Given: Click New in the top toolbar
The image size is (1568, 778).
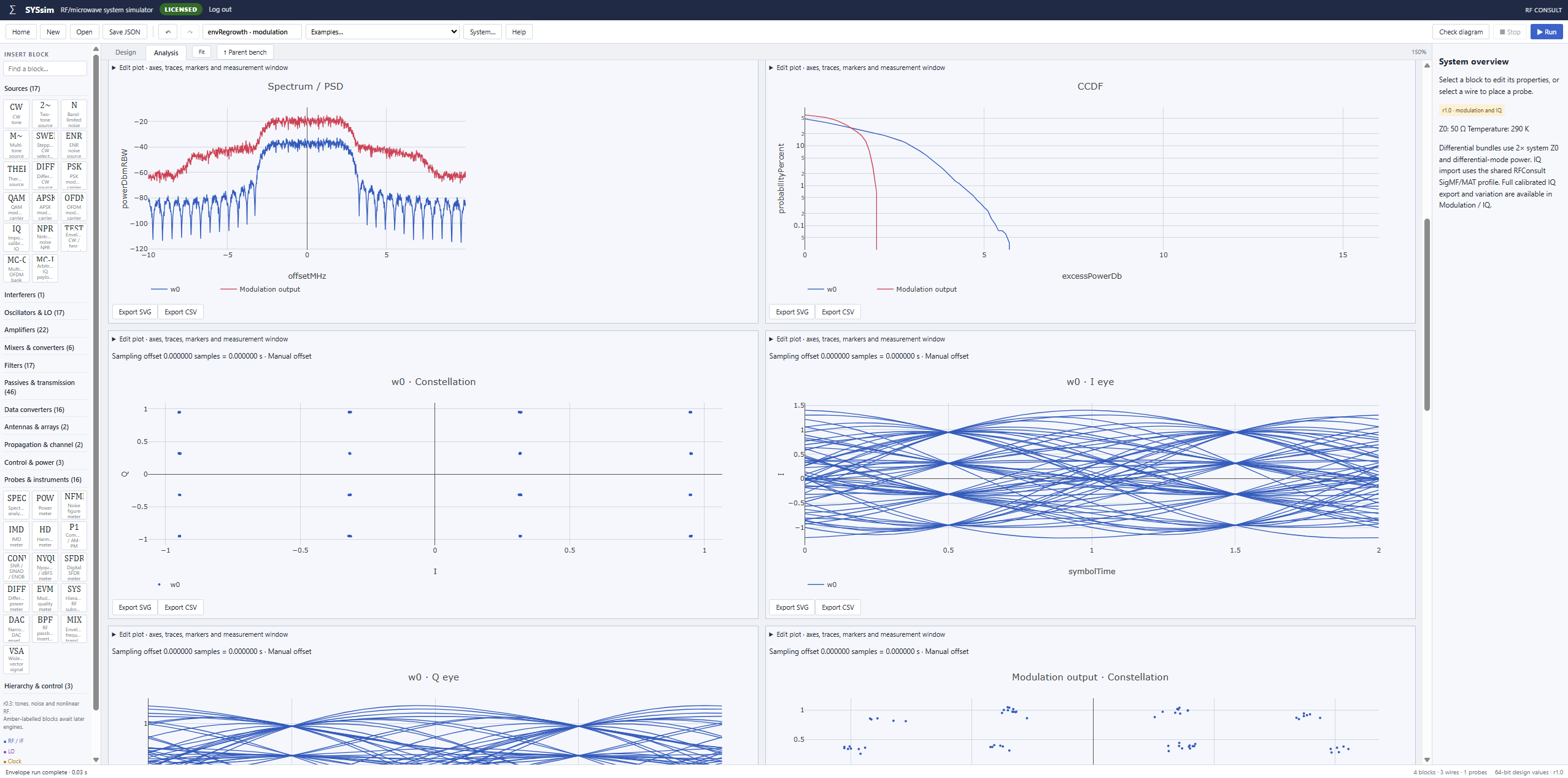Looking at the screenshot, I should [x=53, y=32].
